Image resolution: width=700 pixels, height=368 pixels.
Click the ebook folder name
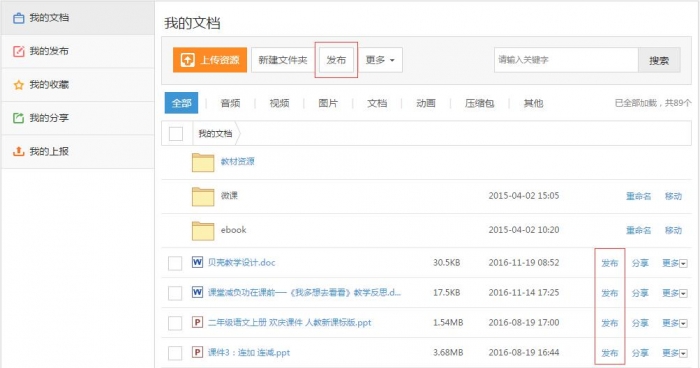tap(233, 230)
